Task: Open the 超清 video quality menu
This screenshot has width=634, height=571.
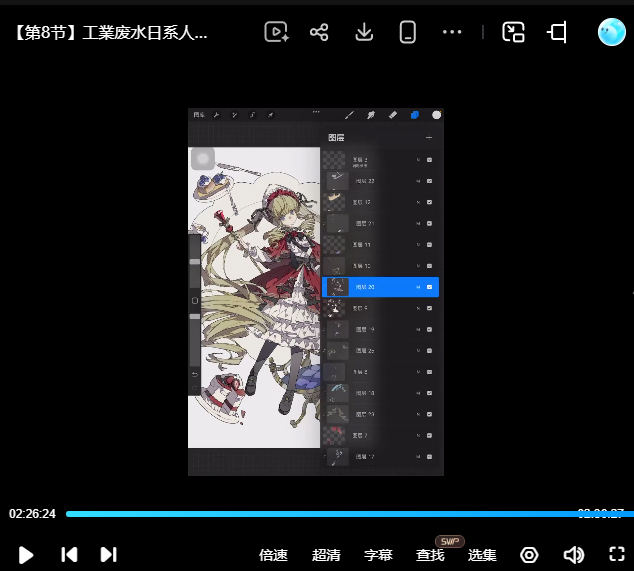Action: point(326,555)
